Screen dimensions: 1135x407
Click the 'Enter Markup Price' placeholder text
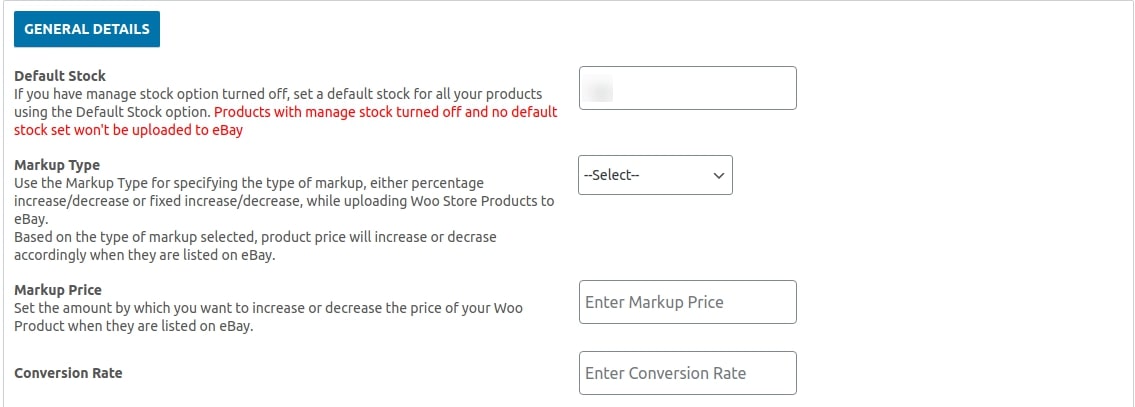[x=654, y=302]
